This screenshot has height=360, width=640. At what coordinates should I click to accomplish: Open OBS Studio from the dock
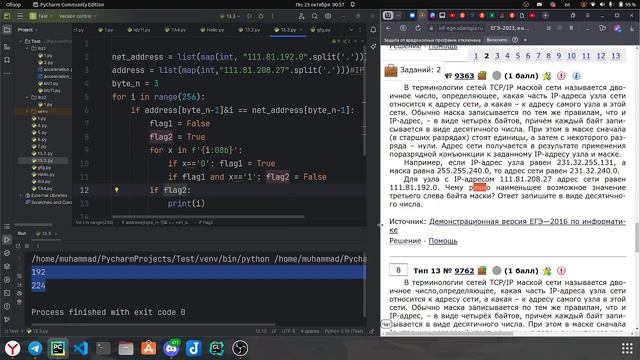point(240,348)
